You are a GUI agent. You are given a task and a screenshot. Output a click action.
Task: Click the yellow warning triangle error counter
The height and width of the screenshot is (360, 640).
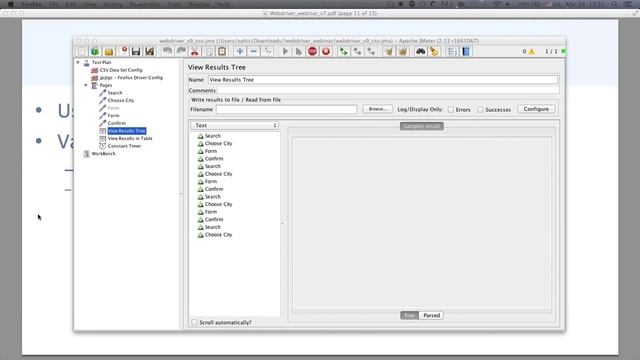coord(531,51)
